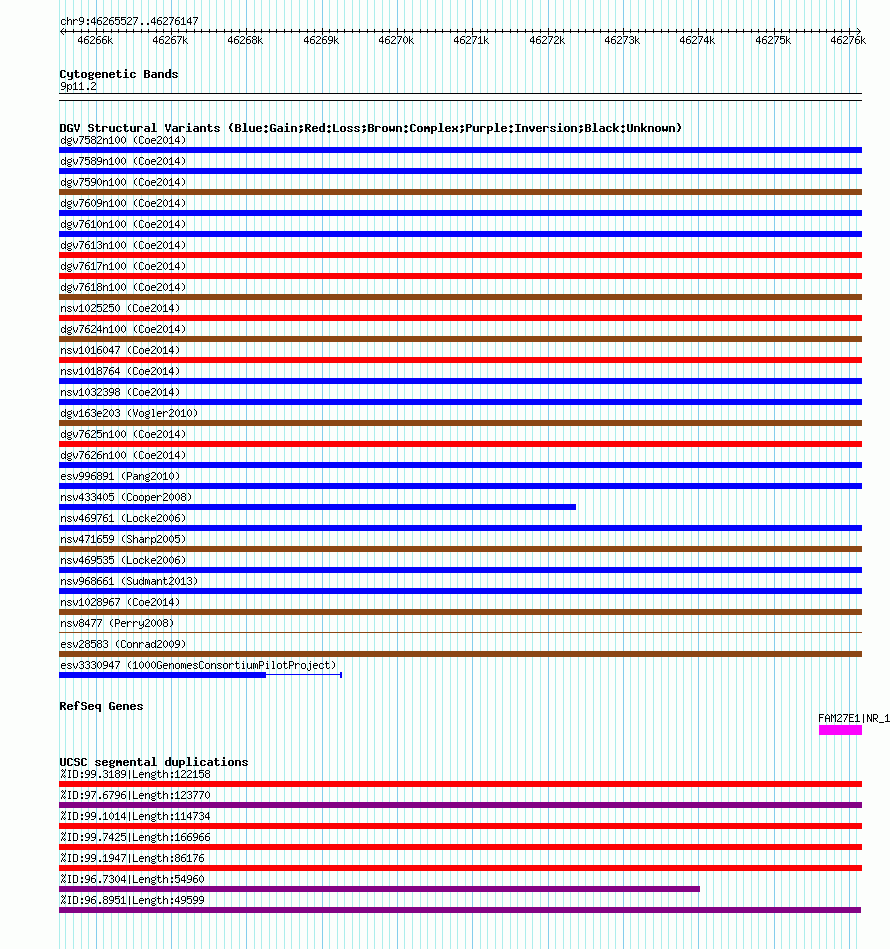The width and height of the screenshot is (890, 949).
Task: Open dgv163e203 (Vogler2010) label
Action: pyautogui.click(x=129, y=413)
